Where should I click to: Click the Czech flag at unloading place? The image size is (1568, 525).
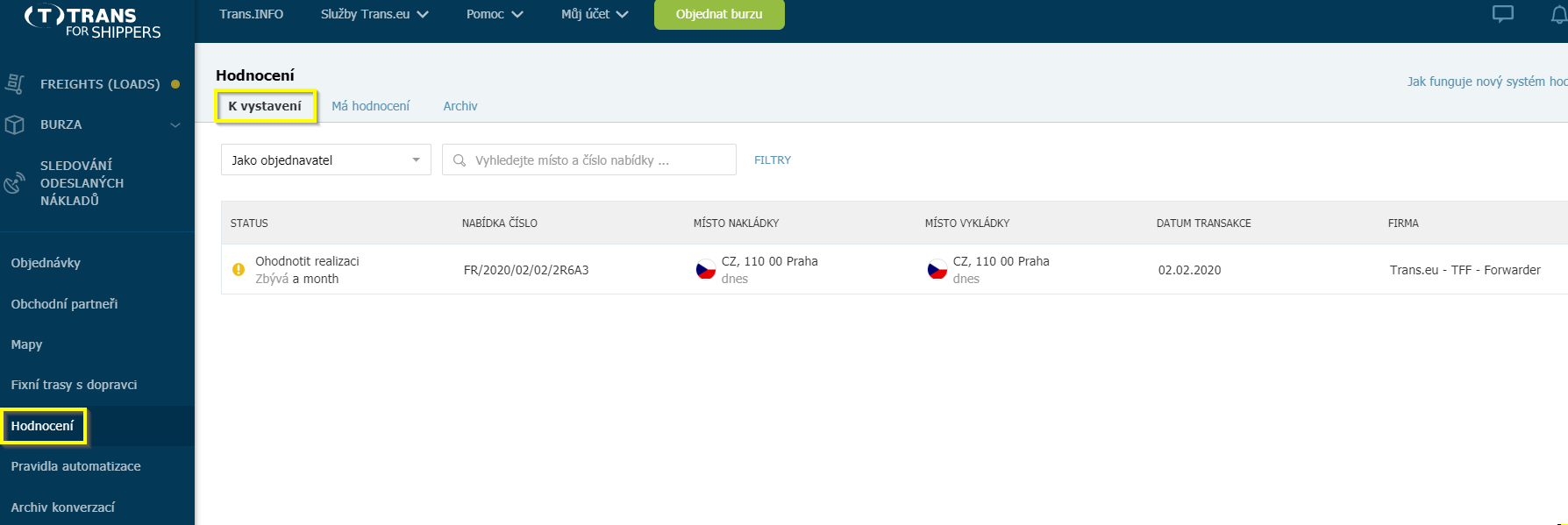[x=937, y=270]
